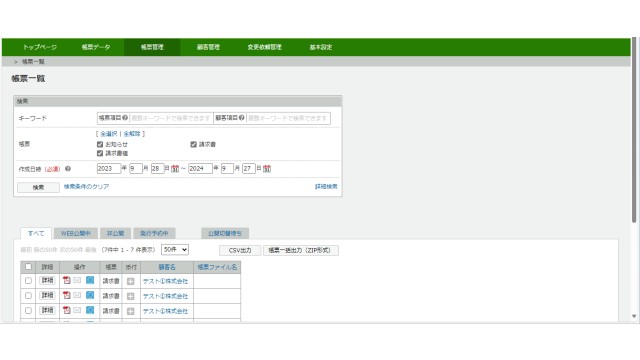The height and width of the screenshot is (360, 640).
Task: Open 帳票管理 menu item
Action: tap(152, 47)
